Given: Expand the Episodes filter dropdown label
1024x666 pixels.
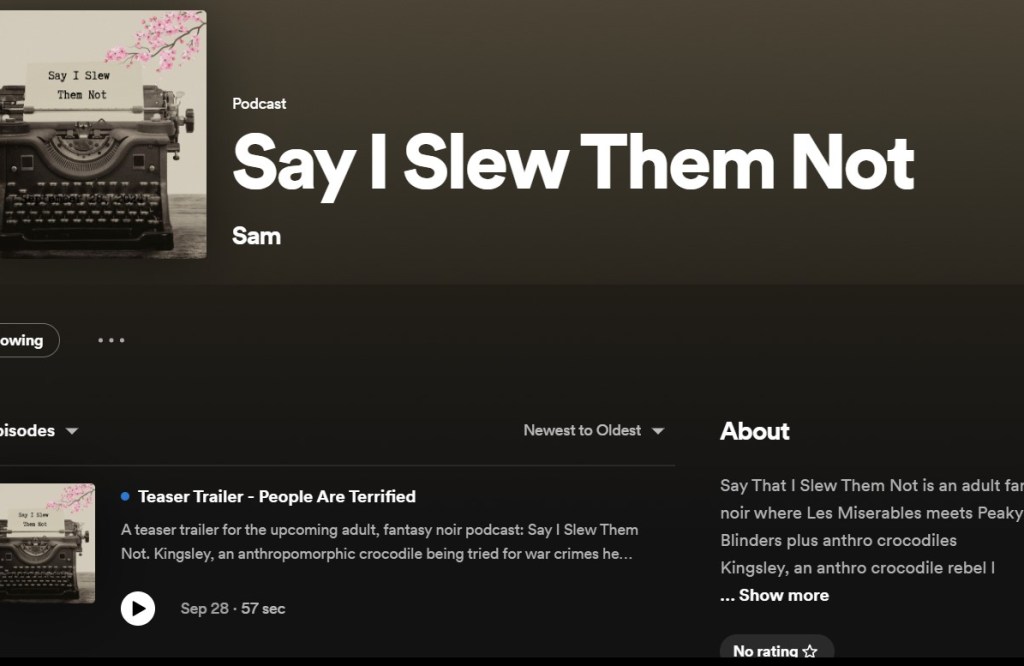Looking at the screenshot, I should [27, 431].
